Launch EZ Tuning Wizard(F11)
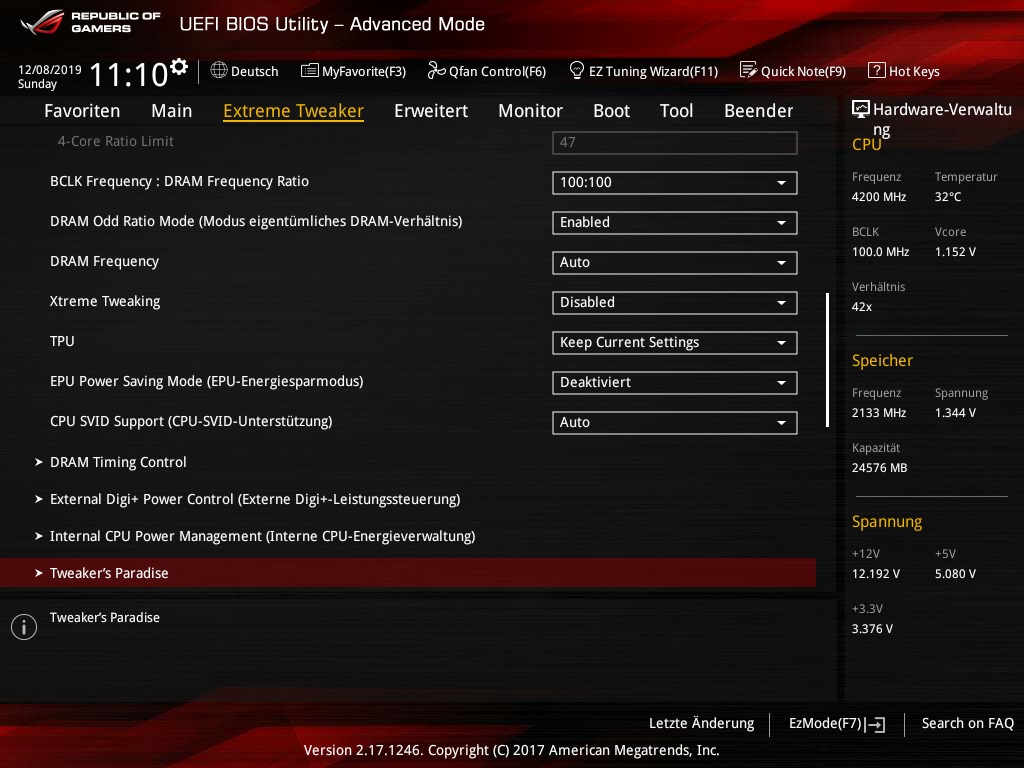 643,71
